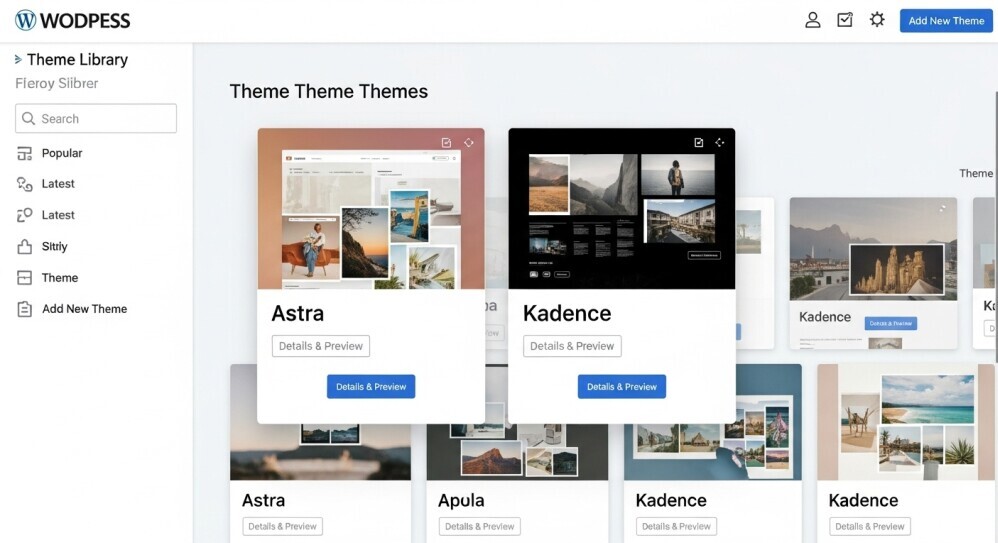
Task: Click the Theme sidebar icon
Action: [24, 278]
